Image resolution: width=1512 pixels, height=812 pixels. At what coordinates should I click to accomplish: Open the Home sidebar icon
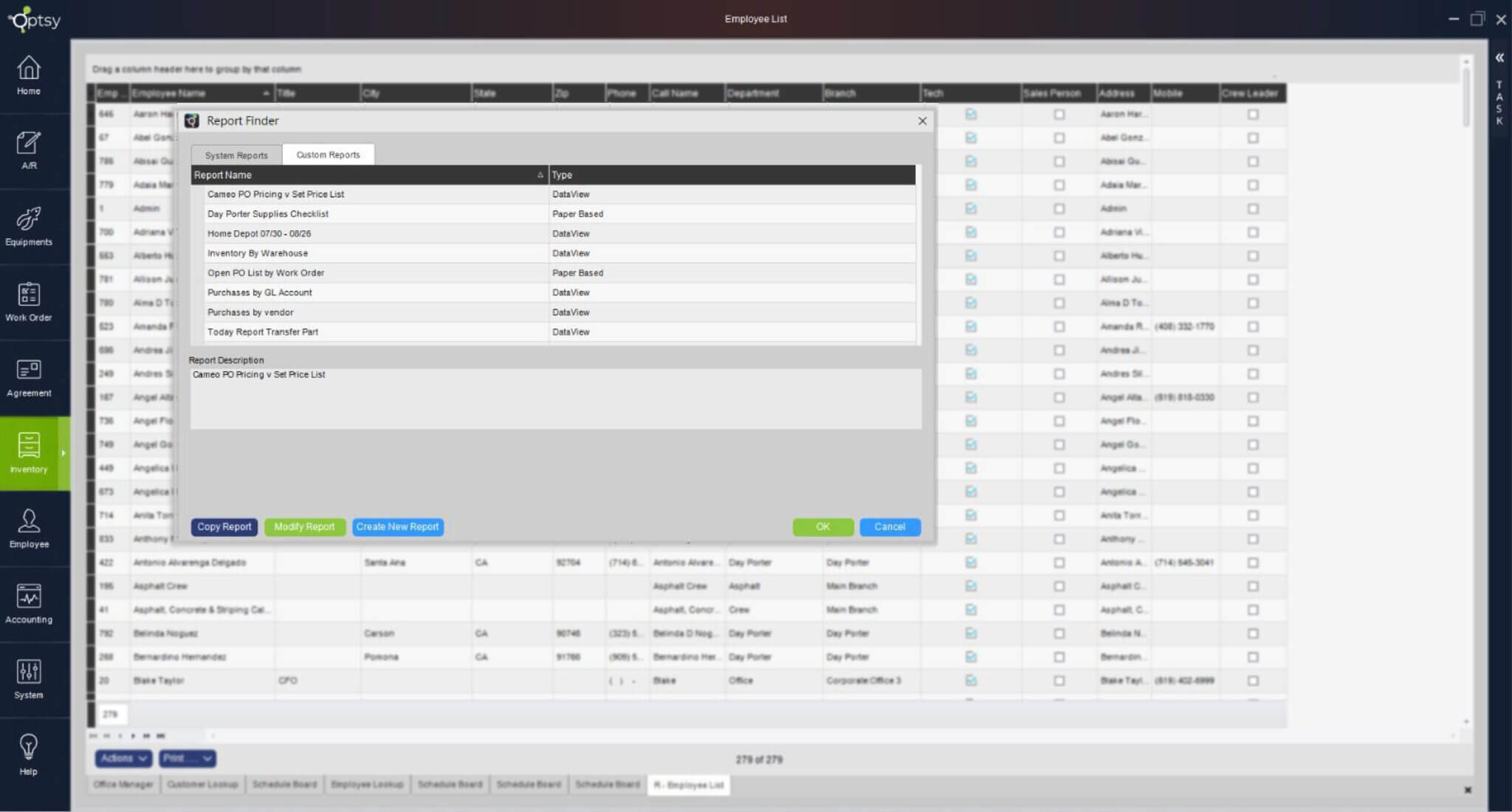point(29,75)
